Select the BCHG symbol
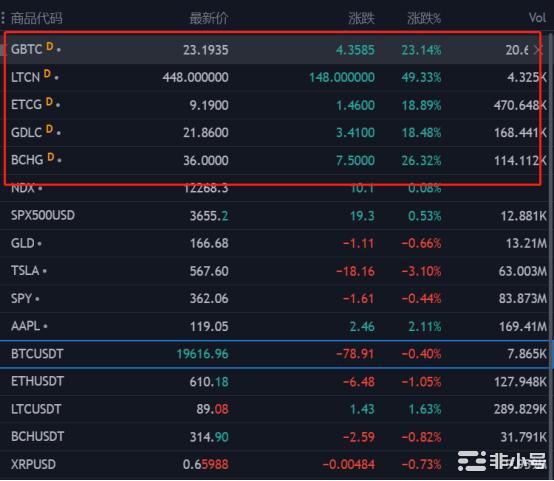Image resolution: width=554 pixels, height=481 pixels. 27,160
